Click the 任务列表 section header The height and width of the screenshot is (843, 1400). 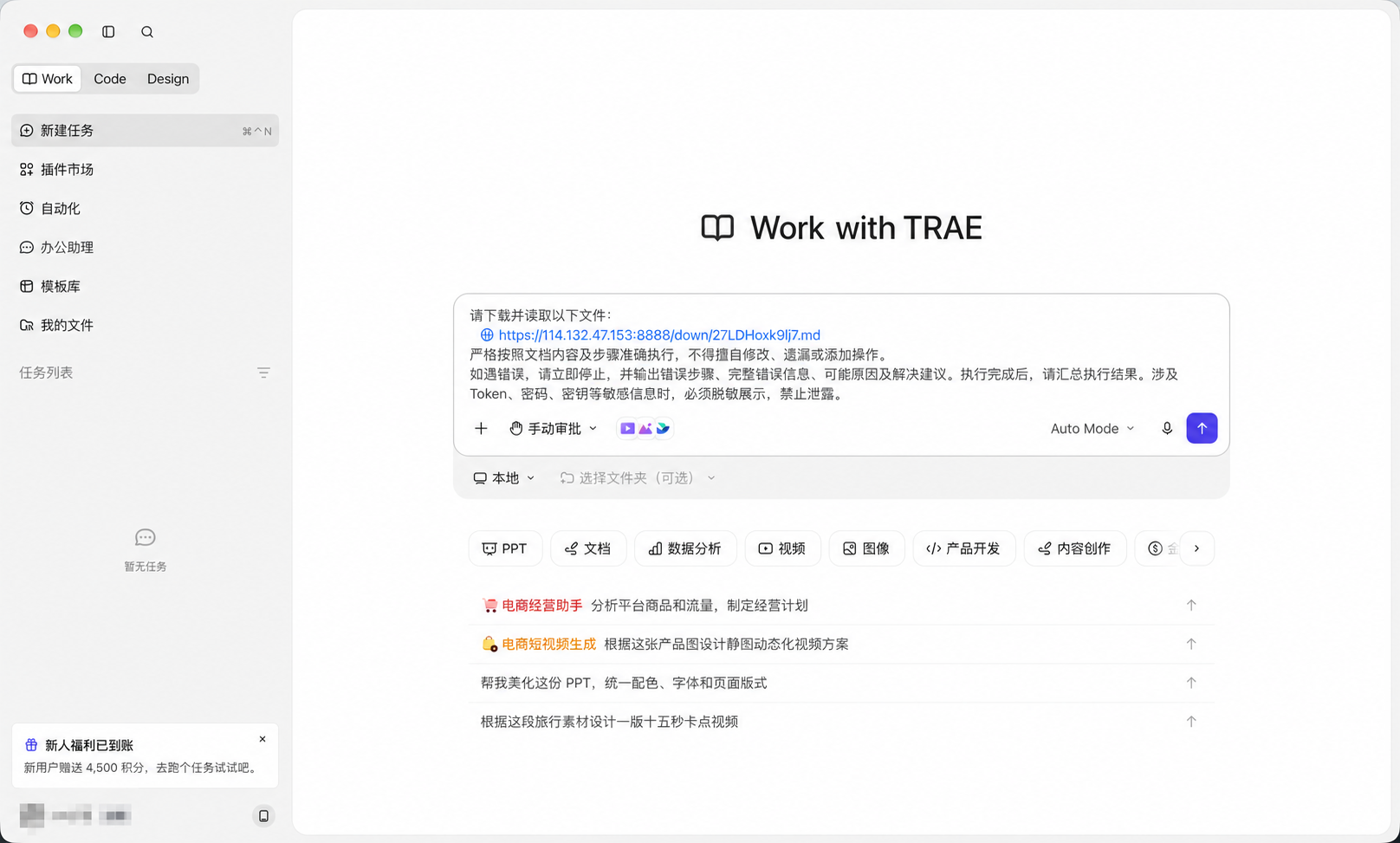46,373
